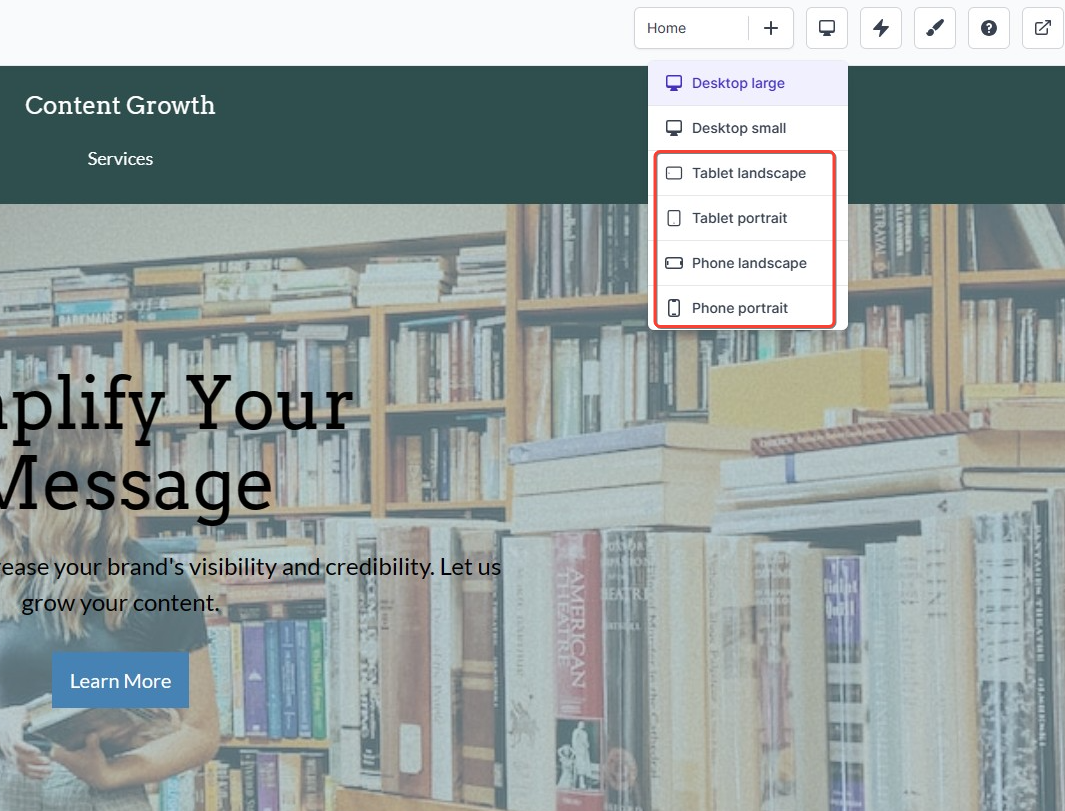Select the 'grow your content.' subtitle line
The width and height of the screenshot is (1065, 811).
coord(120,603)
